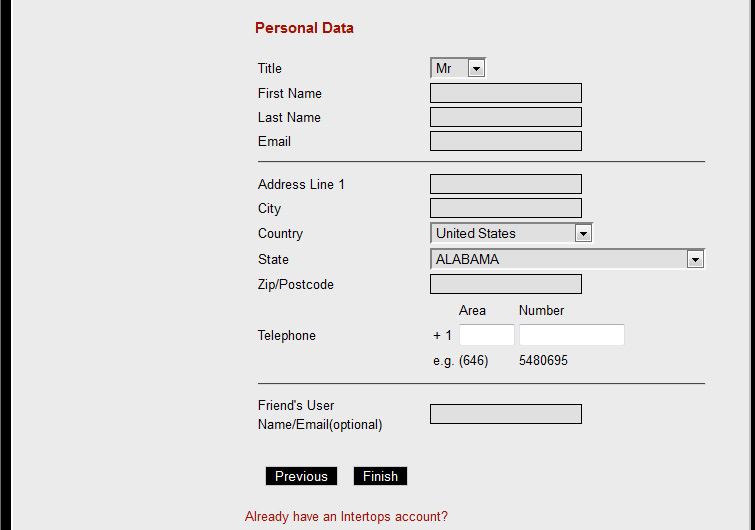
Task: Click the Last Name input box
Action: [506, 117]
